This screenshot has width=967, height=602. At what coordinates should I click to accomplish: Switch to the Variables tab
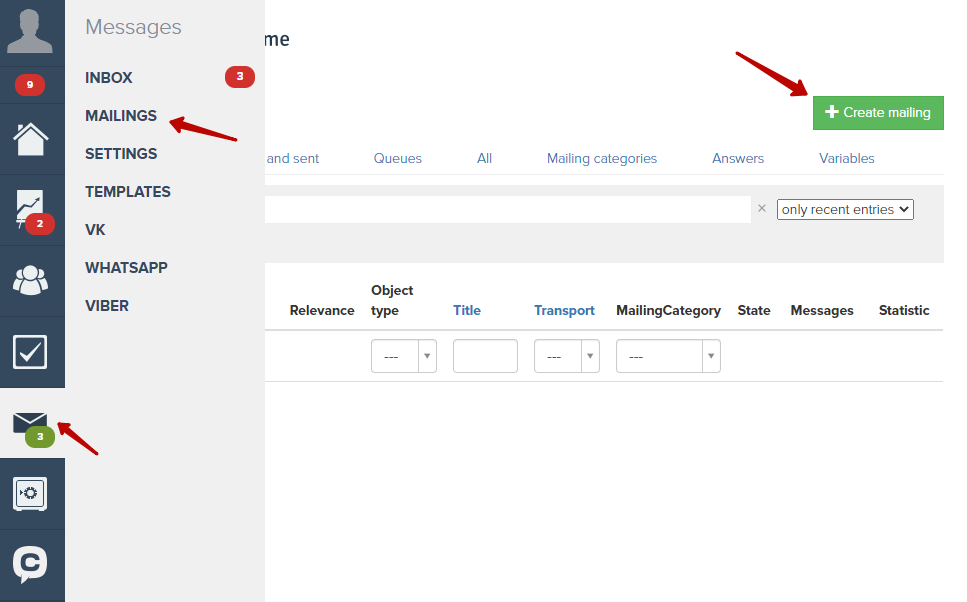[x=847, y=159]
